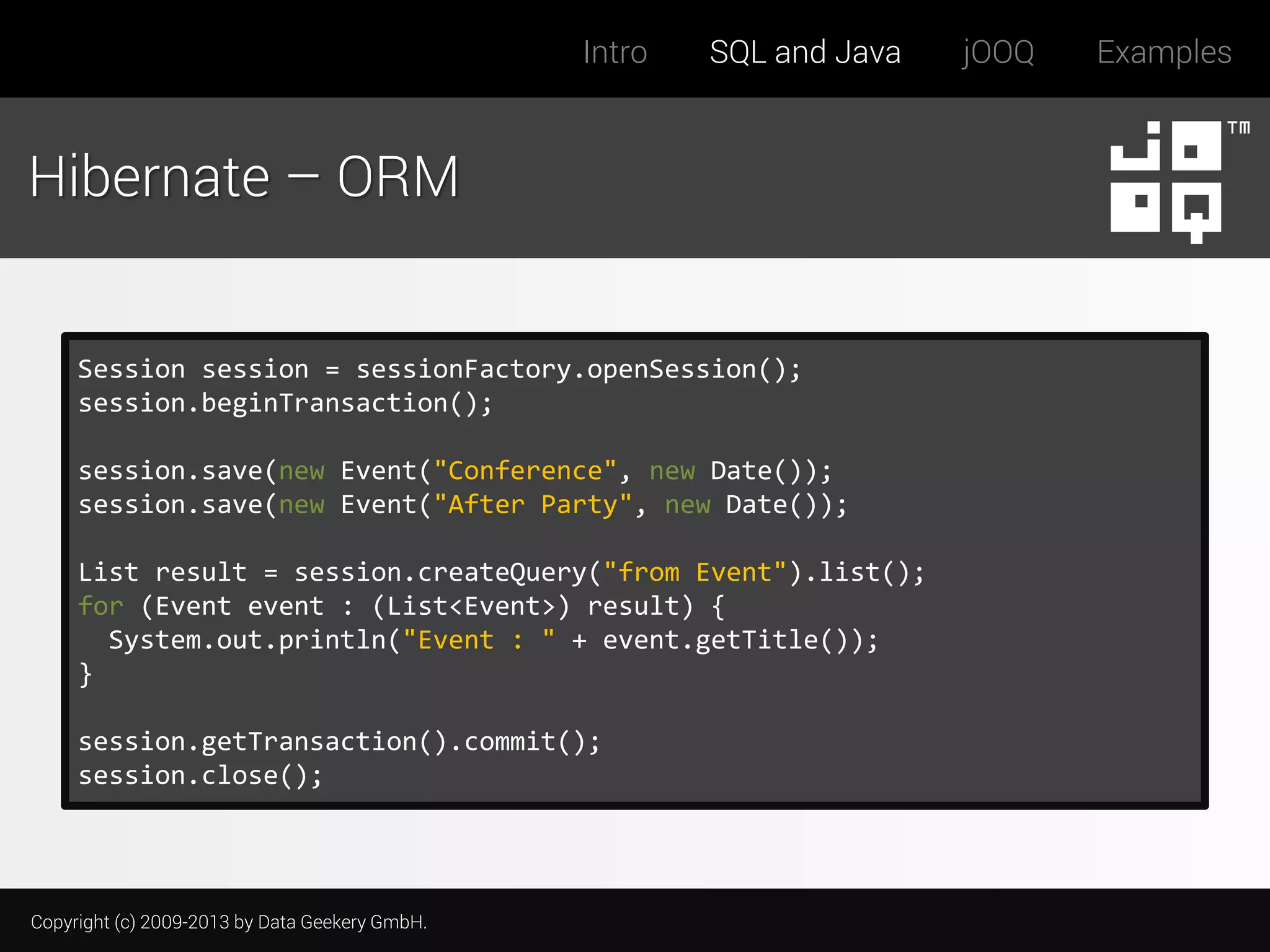1270x952 pixels.
Task: Click the closing brace of the loop
Action: 86,674
